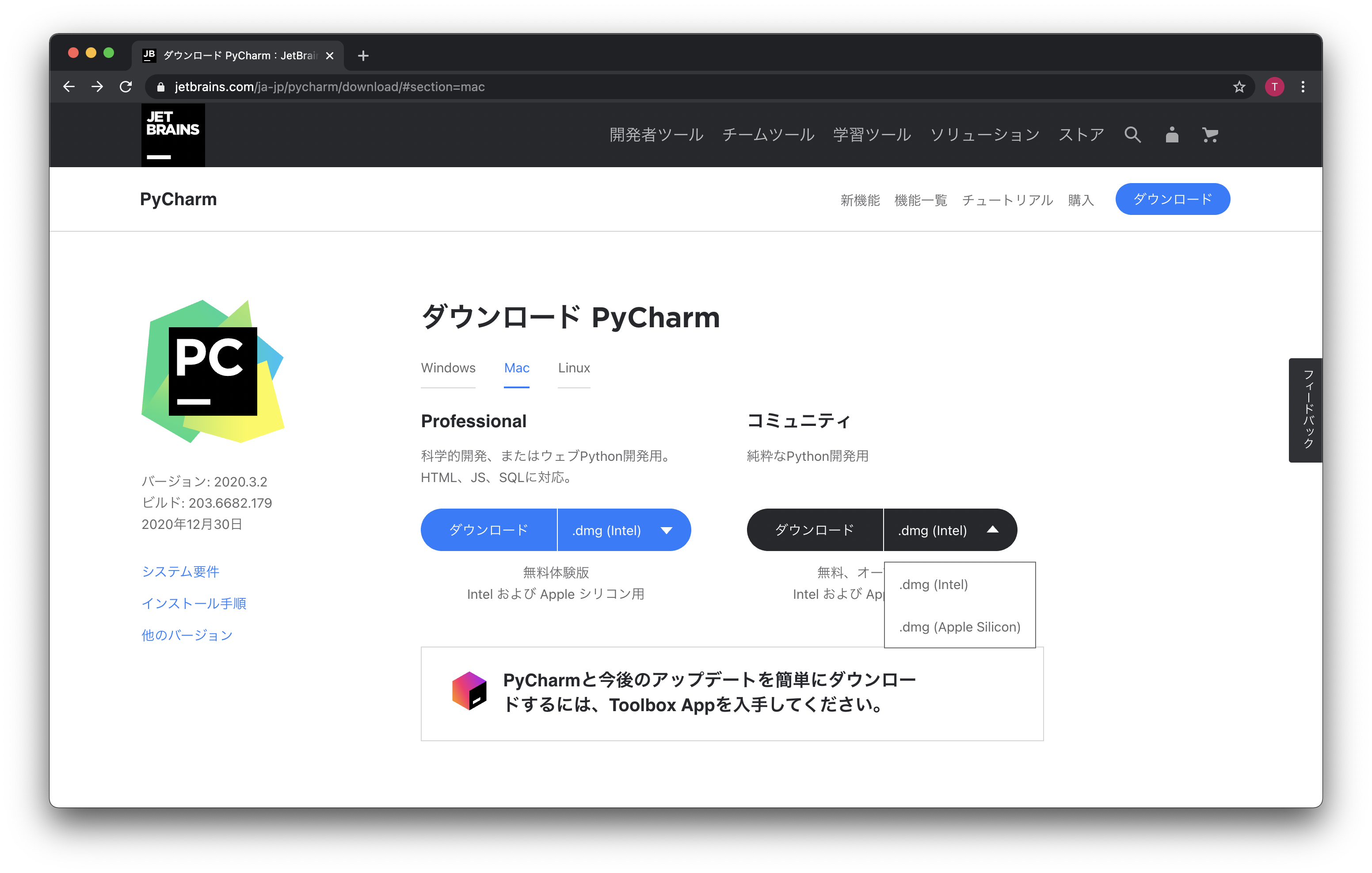Download PyCharm Professional edition
1372x873 pixels.
tap(488, 530)
